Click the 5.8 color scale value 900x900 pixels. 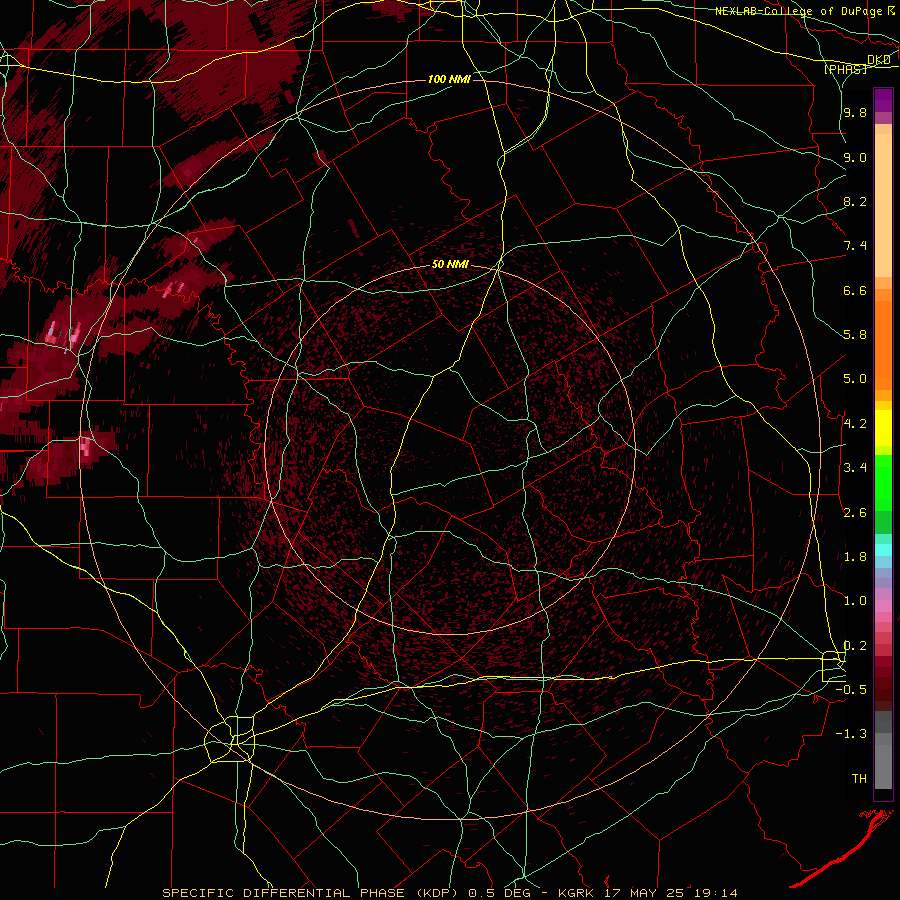point(855,335)
